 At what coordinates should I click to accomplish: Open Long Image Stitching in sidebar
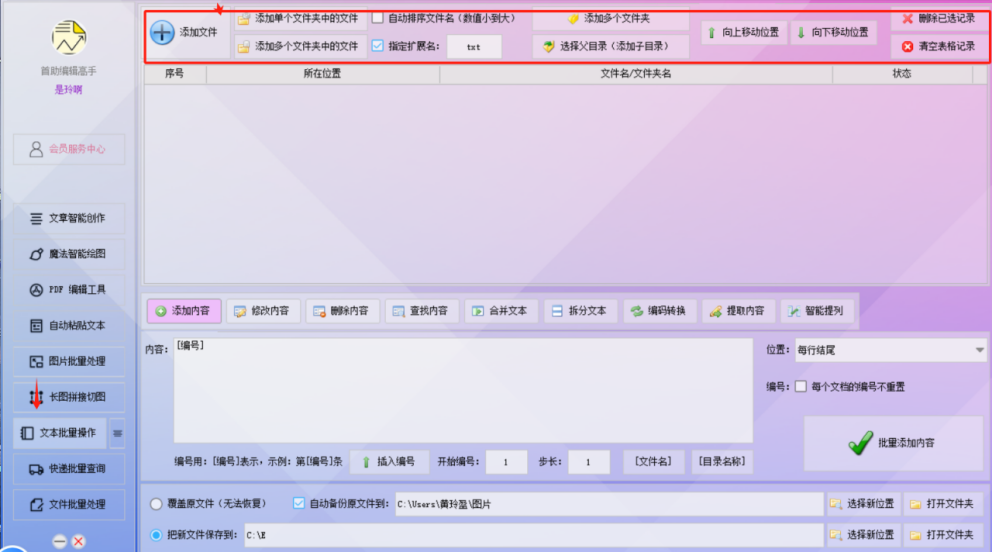(69, 397)
